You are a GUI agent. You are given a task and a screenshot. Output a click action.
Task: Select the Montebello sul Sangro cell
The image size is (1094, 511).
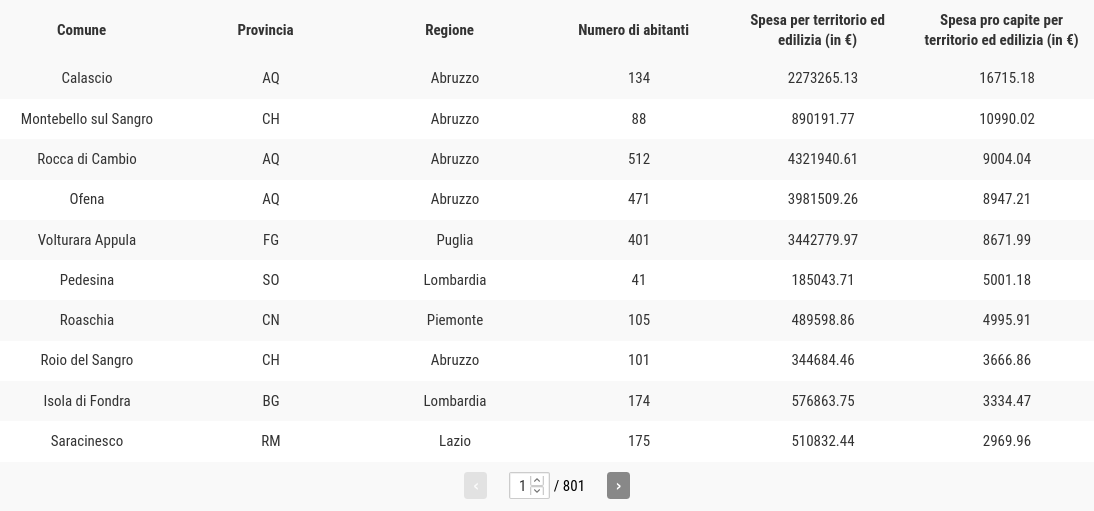87,119
